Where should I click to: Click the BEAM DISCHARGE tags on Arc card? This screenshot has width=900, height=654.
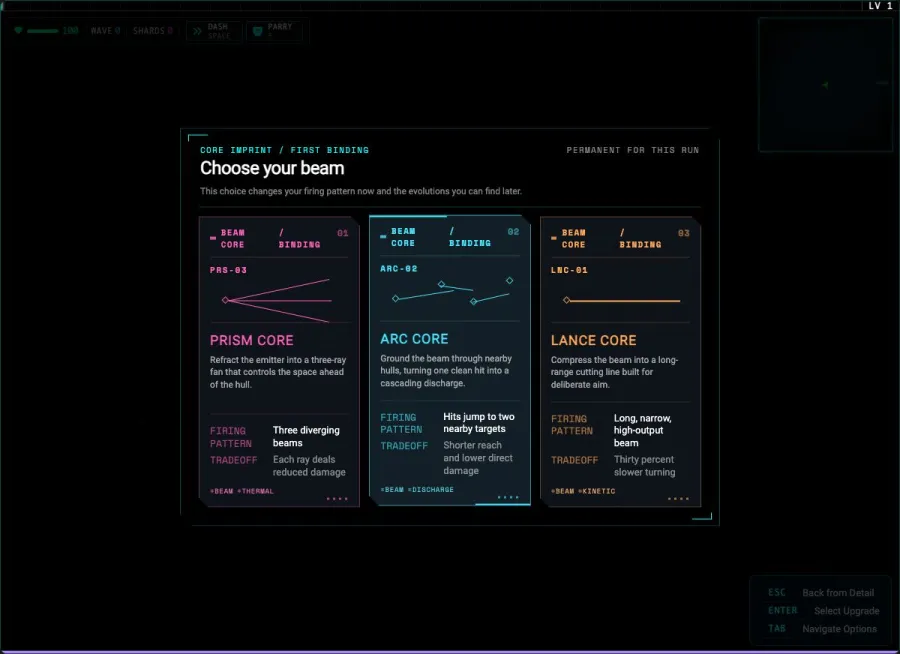tap(417, 489)
